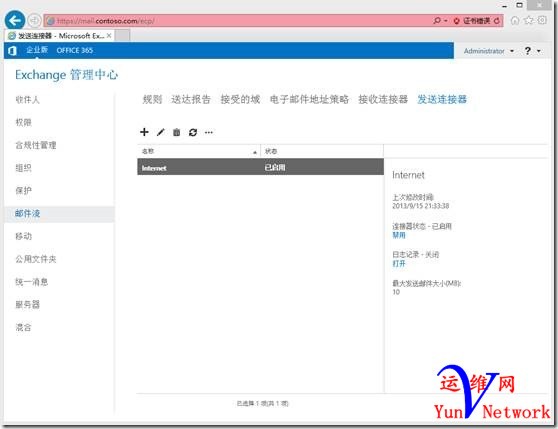Open 权限 in the left navigation

(23, 123)
